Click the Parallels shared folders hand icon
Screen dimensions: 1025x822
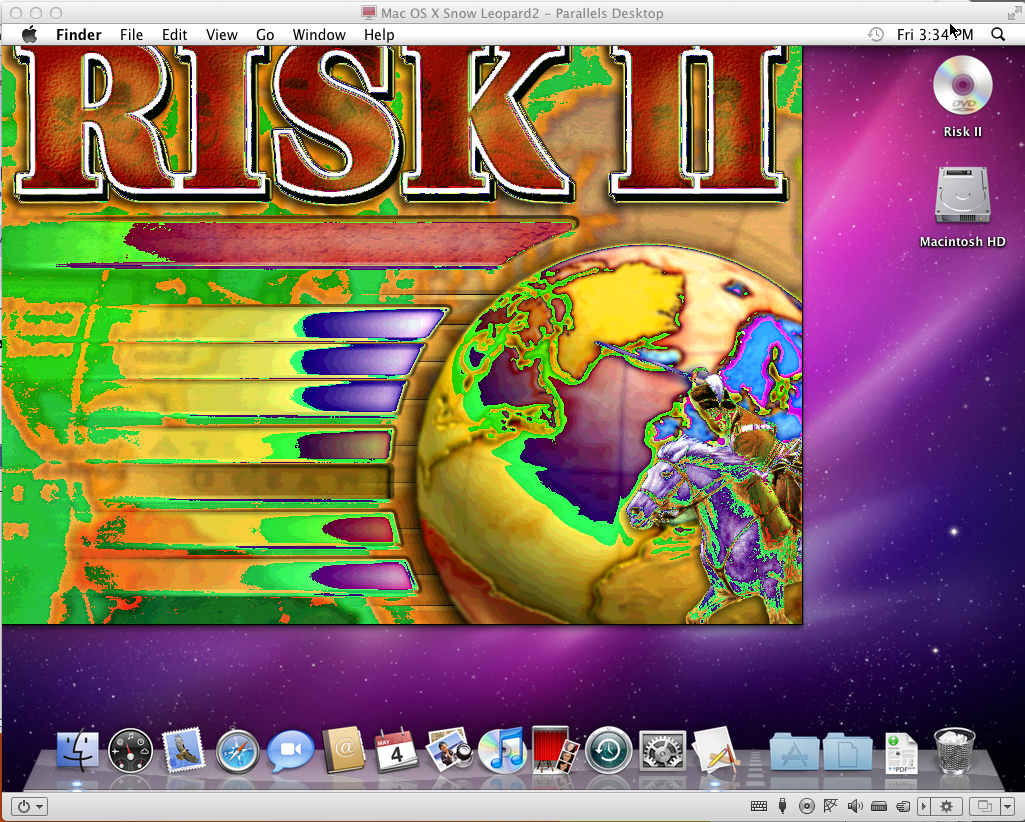tap(903, 806)
